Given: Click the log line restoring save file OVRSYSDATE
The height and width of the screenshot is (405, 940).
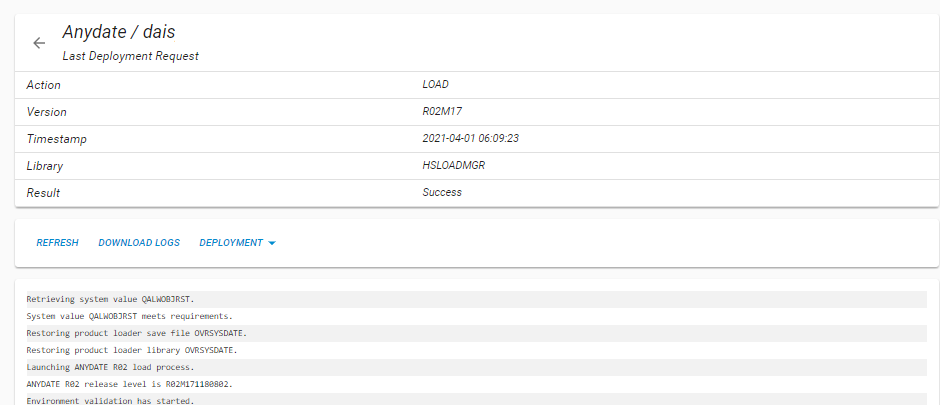Looking at the screenshot, I should tap(477, 333).
